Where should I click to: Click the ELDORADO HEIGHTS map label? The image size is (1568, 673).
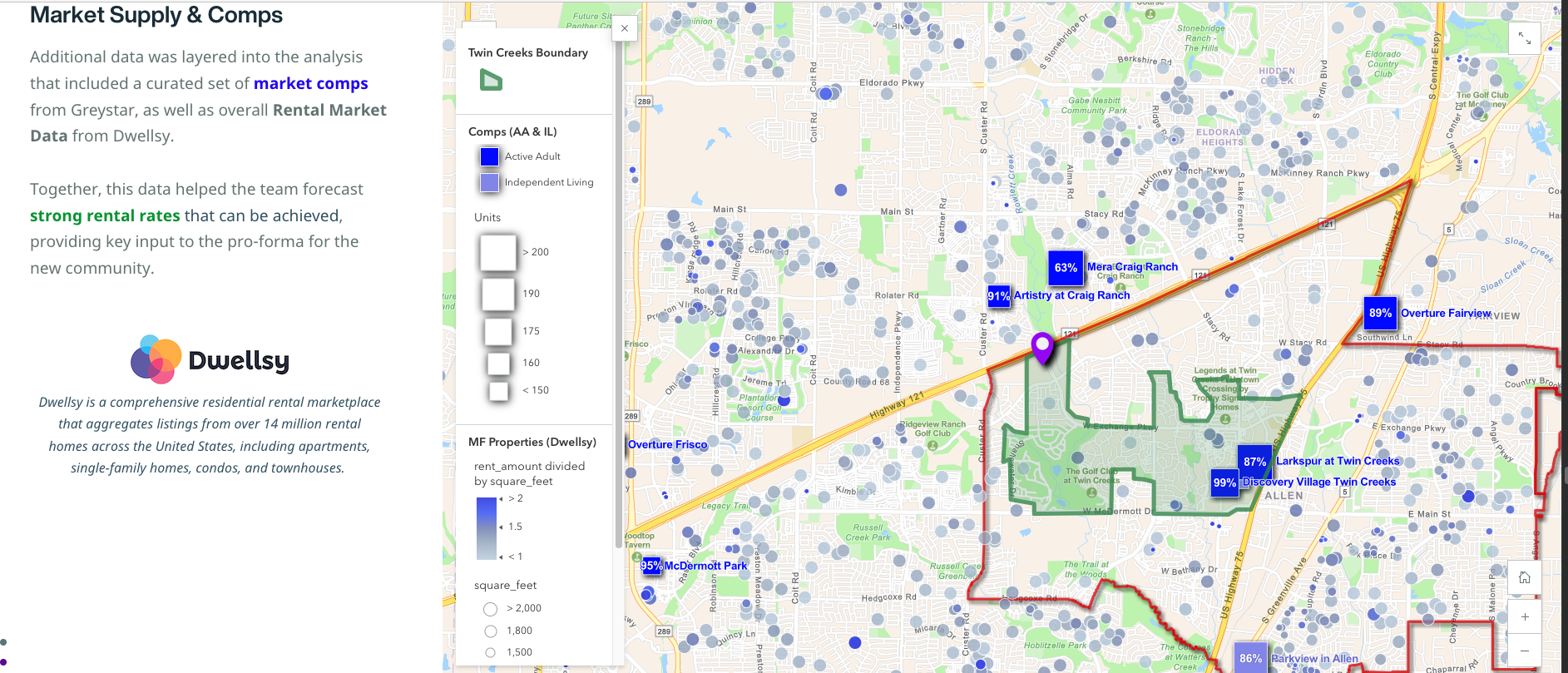tap(1221, 137)
